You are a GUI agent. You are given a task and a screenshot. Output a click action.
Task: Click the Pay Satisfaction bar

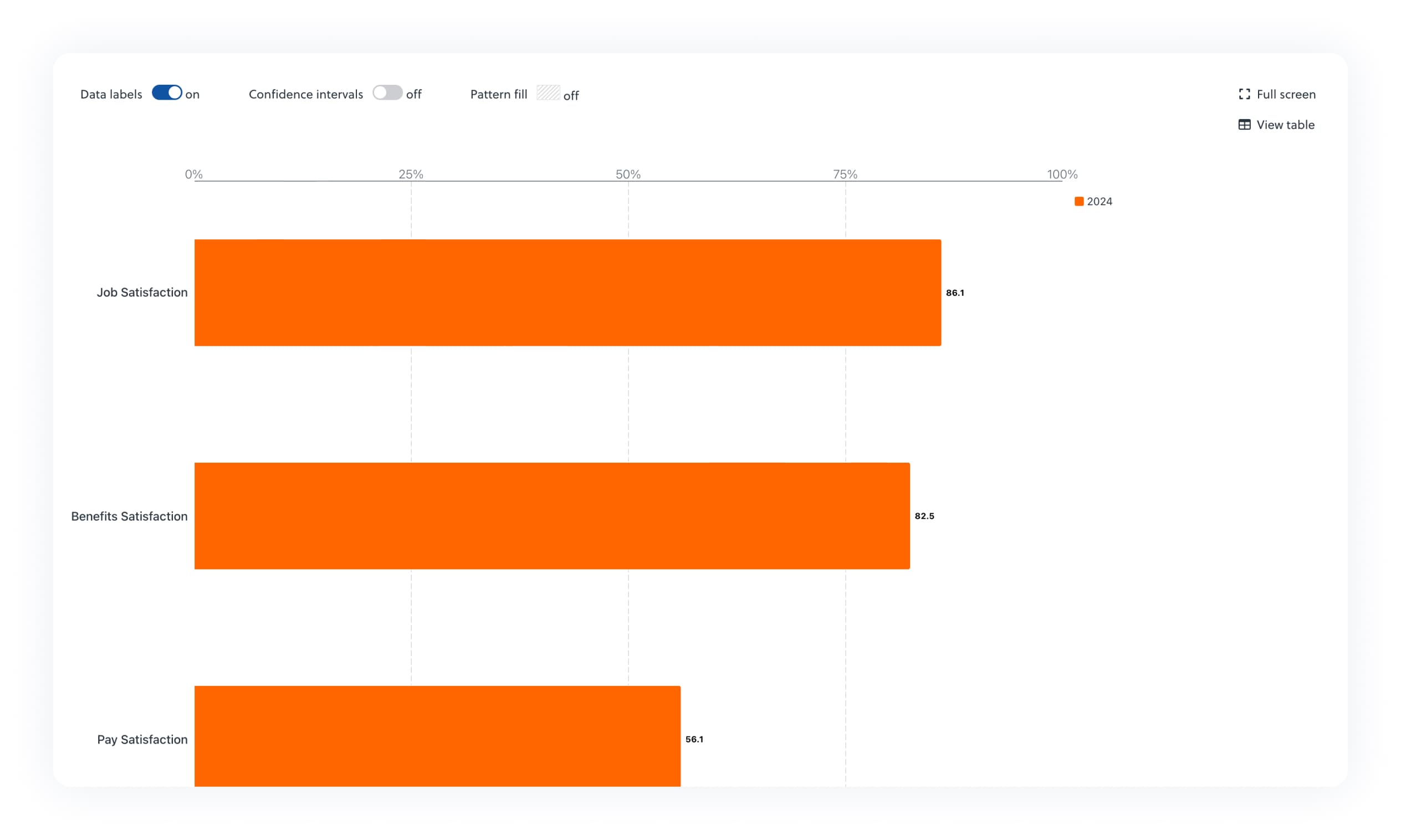tap(437, 736)
